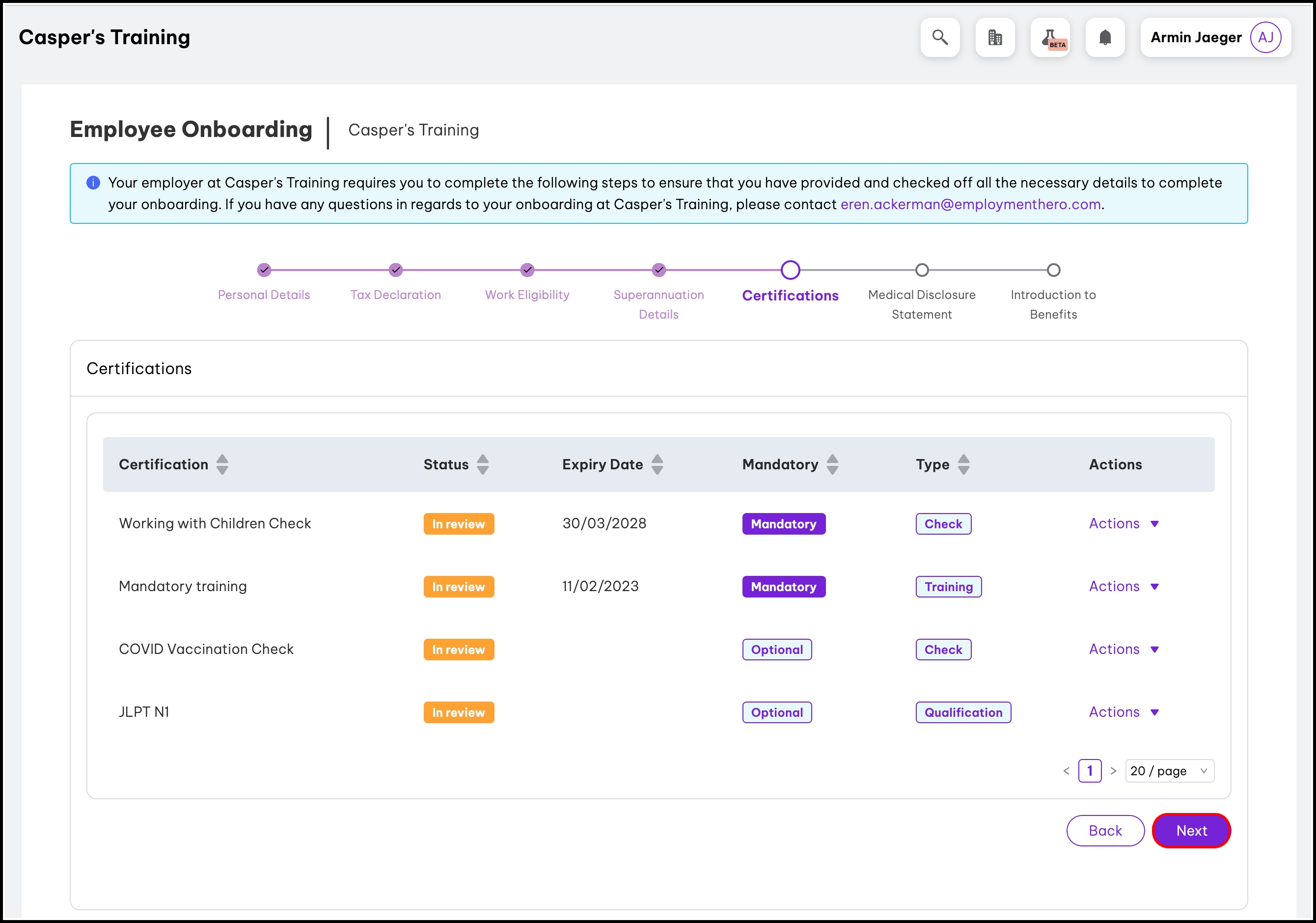Image resolution: width=1316 pixels, height=923 pixels.
Task: Open the notifications bell
Action: point(1105,38)
